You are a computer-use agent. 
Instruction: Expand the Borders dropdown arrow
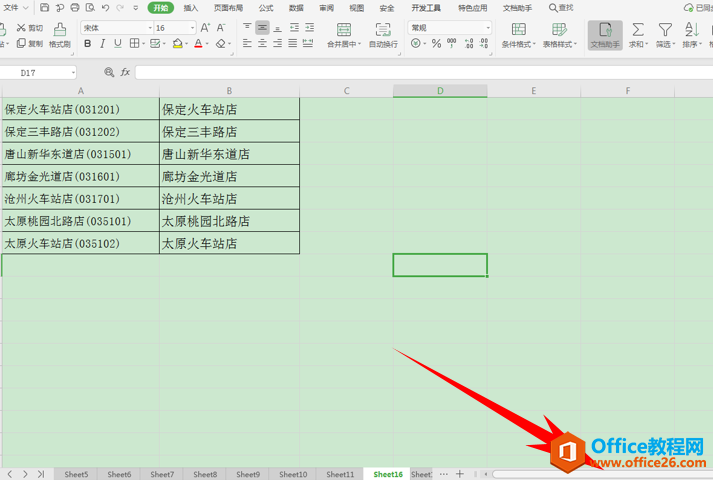[143, 44]
